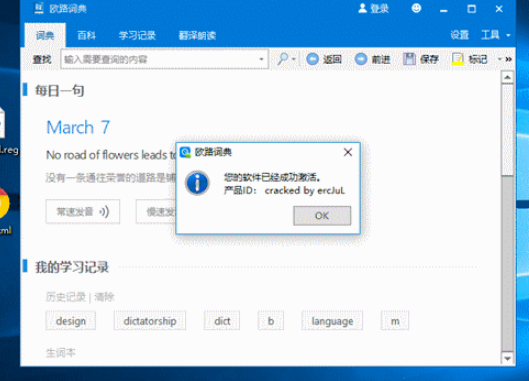
Task: Click 清除 to clear history
Action: coord(104,297)
